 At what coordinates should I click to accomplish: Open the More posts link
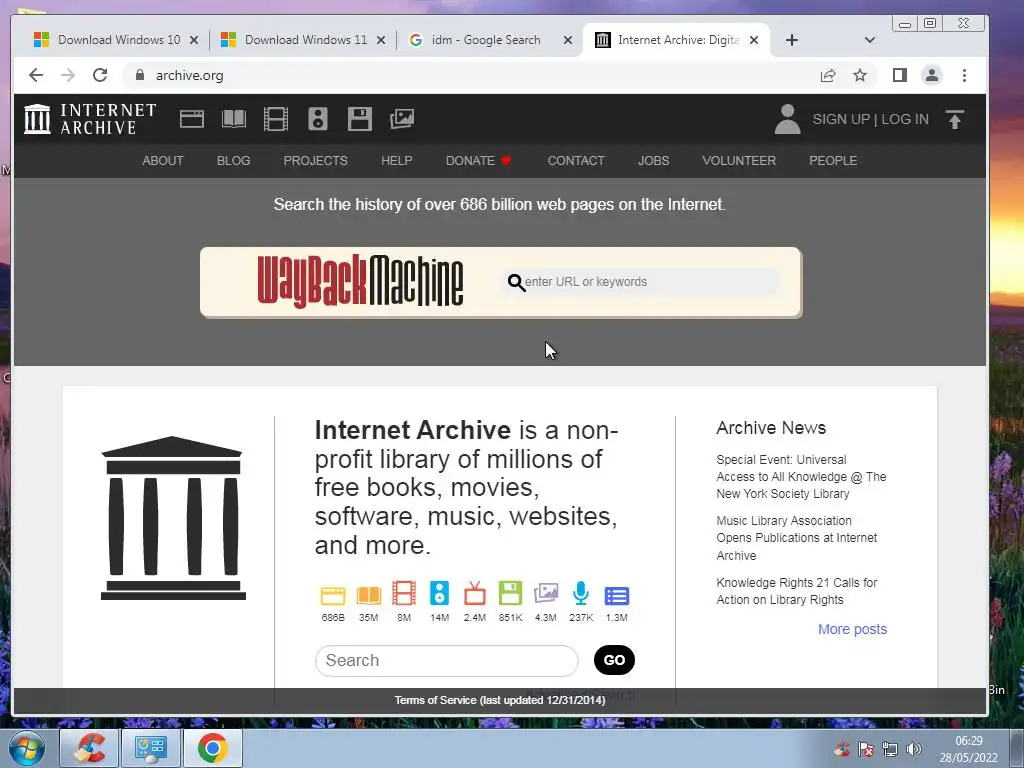[x=852, y=629]
